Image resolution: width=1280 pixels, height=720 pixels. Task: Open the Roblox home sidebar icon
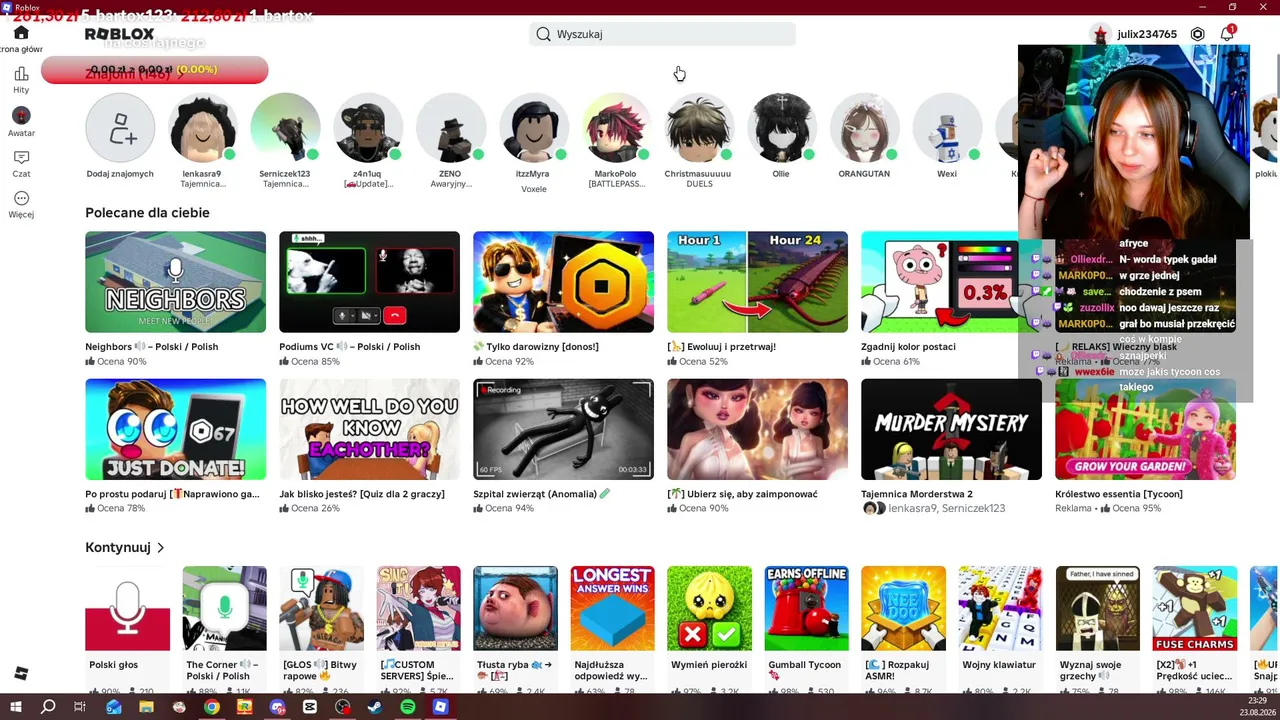pos(21,33)
